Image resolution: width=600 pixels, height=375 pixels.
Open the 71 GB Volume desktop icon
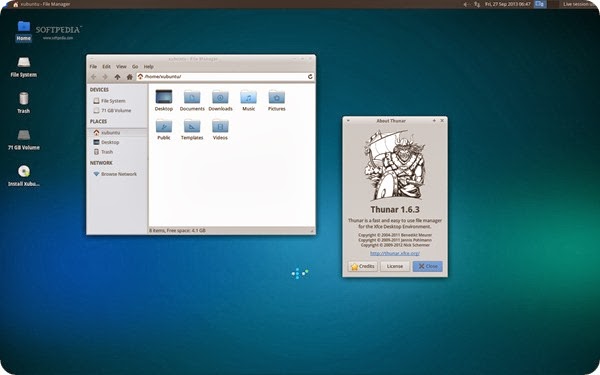click(23, 139)
